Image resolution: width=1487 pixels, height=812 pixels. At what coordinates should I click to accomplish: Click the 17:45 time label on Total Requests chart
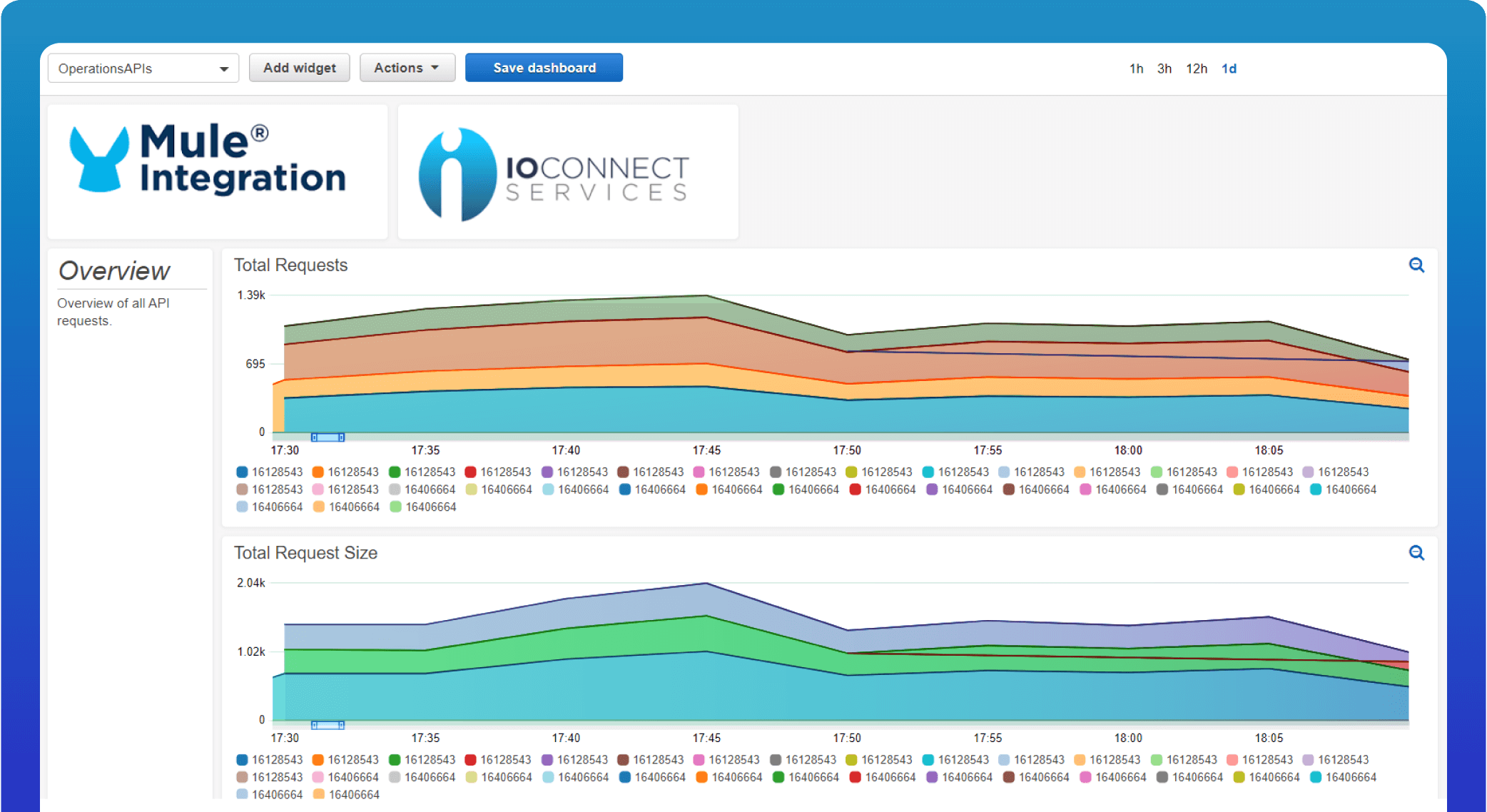pos(706,450)
